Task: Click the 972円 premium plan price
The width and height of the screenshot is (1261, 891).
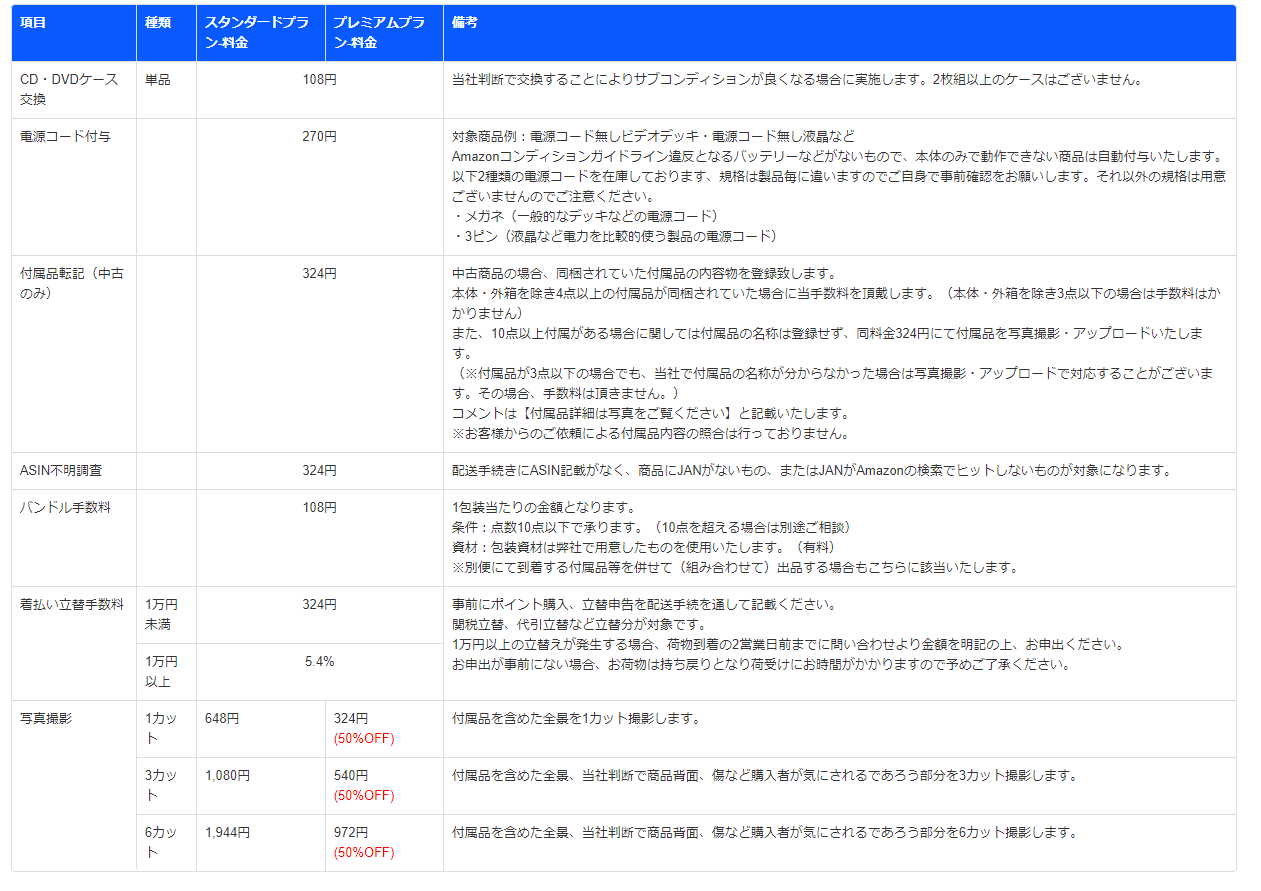Action: point(351,832)
